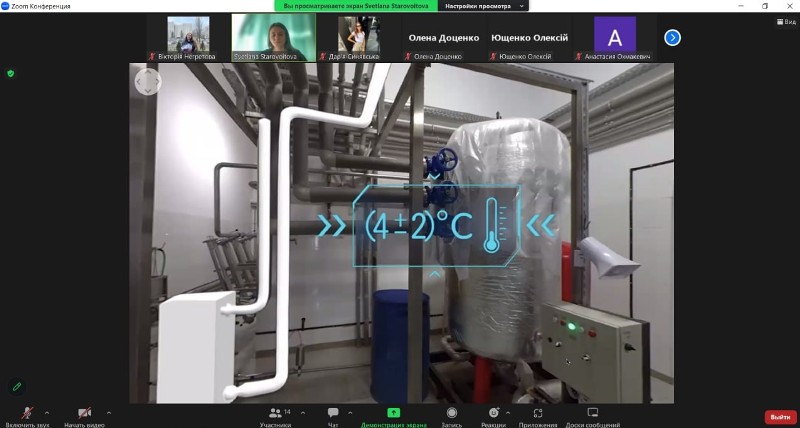Select Олена Доценко participant tile
This screenshot has height=428, width=800.
click(444, 38)
